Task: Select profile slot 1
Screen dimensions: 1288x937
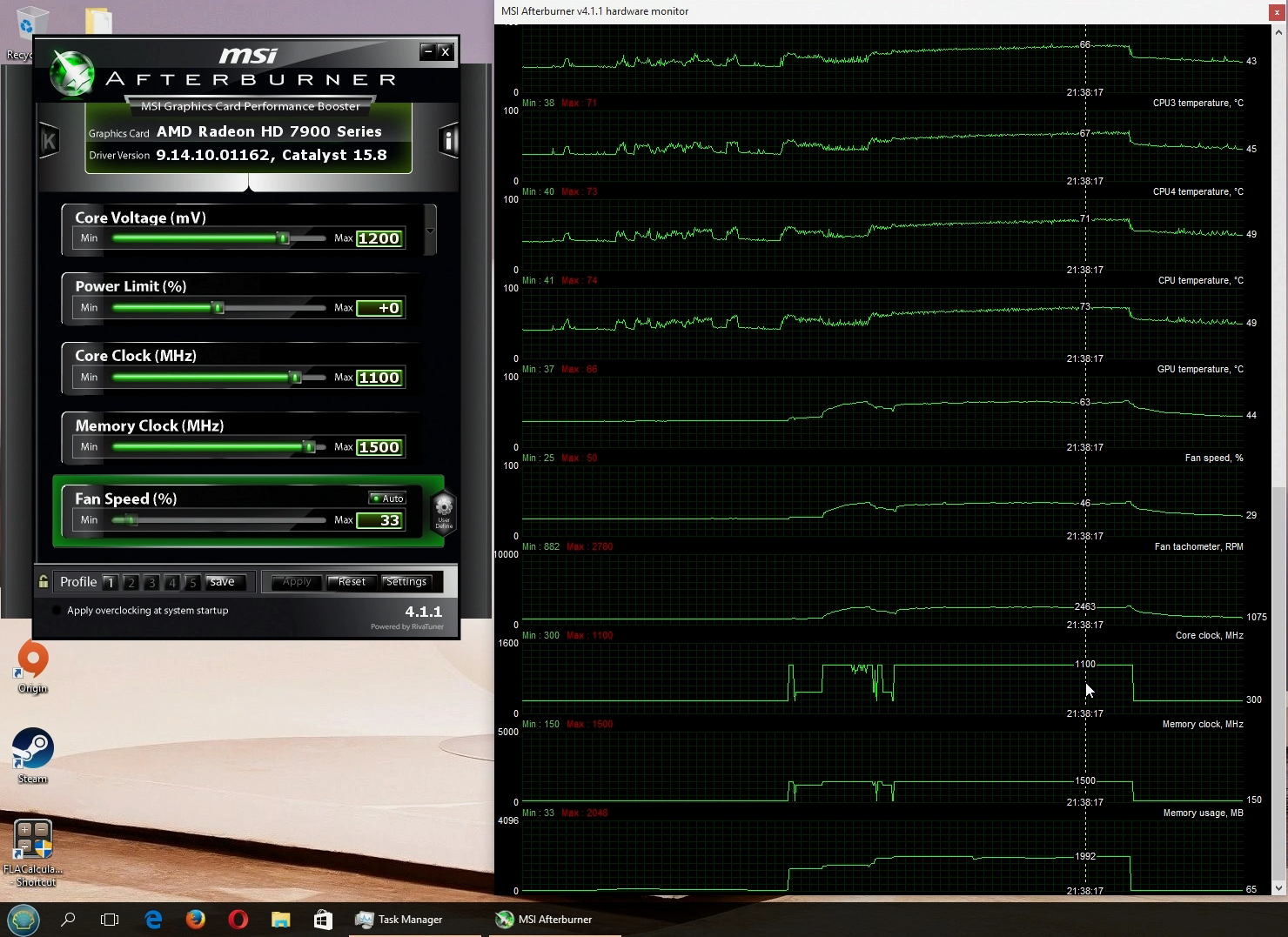Action: [x=110, y=582]
